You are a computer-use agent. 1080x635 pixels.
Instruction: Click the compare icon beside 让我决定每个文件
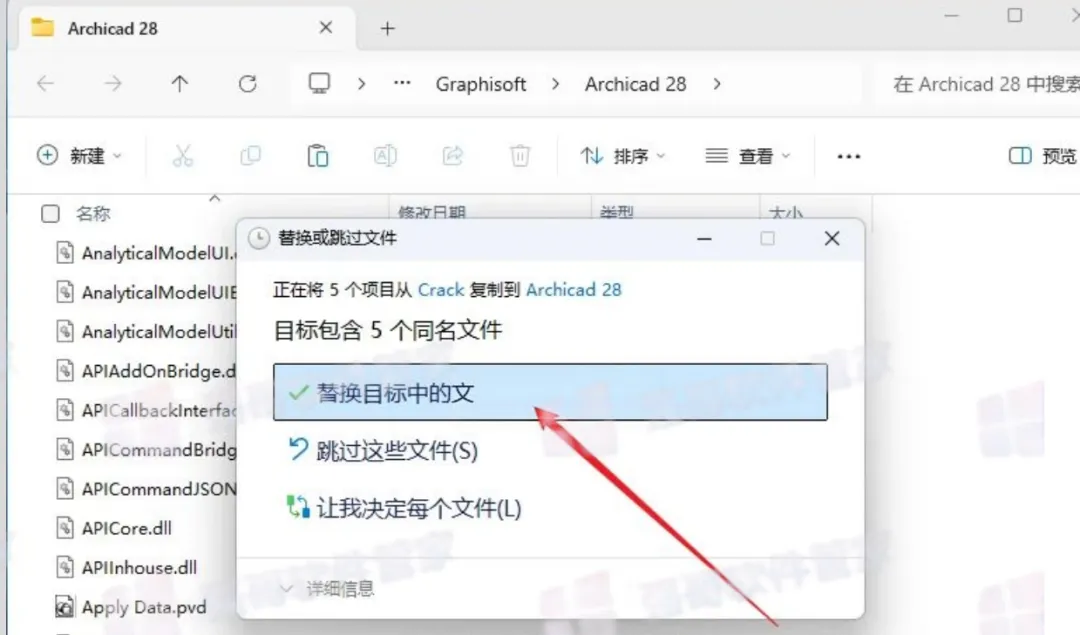[298, 508]
